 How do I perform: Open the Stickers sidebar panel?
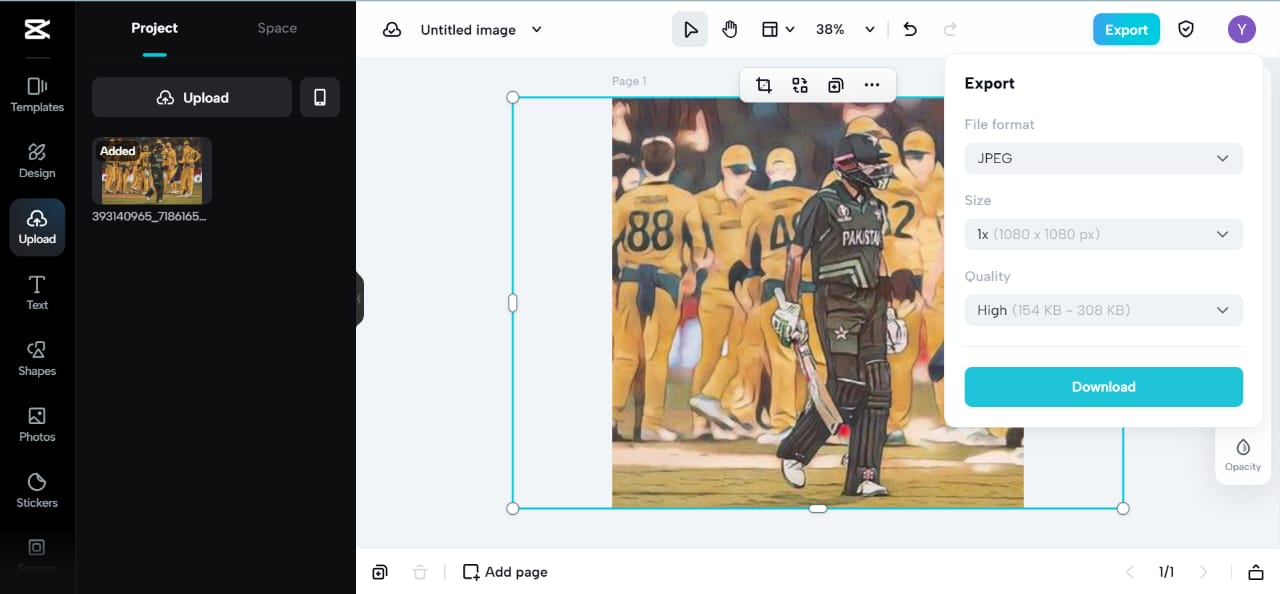tap(37, 491)
